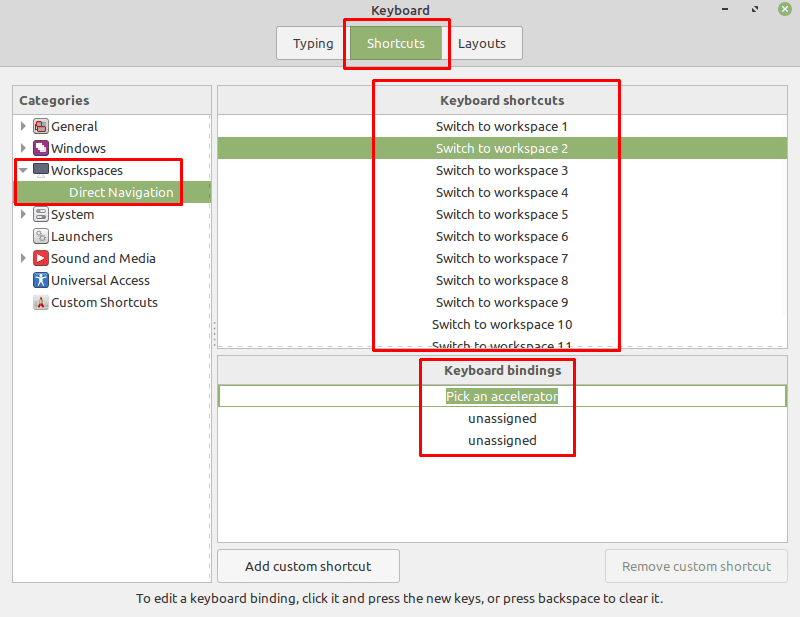Image resolution: width=800 pixels, height=617 pixels.
Task: Click the Workspaces monitor icon
Action: pyautogui.click(x=41, y=170)
